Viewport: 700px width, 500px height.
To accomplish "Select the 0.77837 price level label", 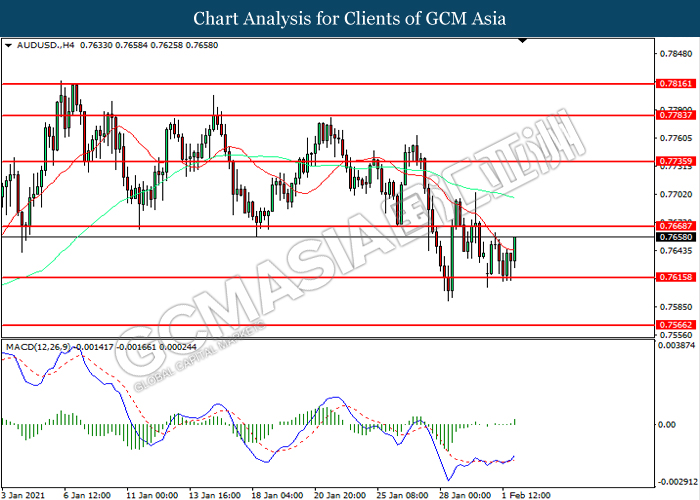I will 675,115.
